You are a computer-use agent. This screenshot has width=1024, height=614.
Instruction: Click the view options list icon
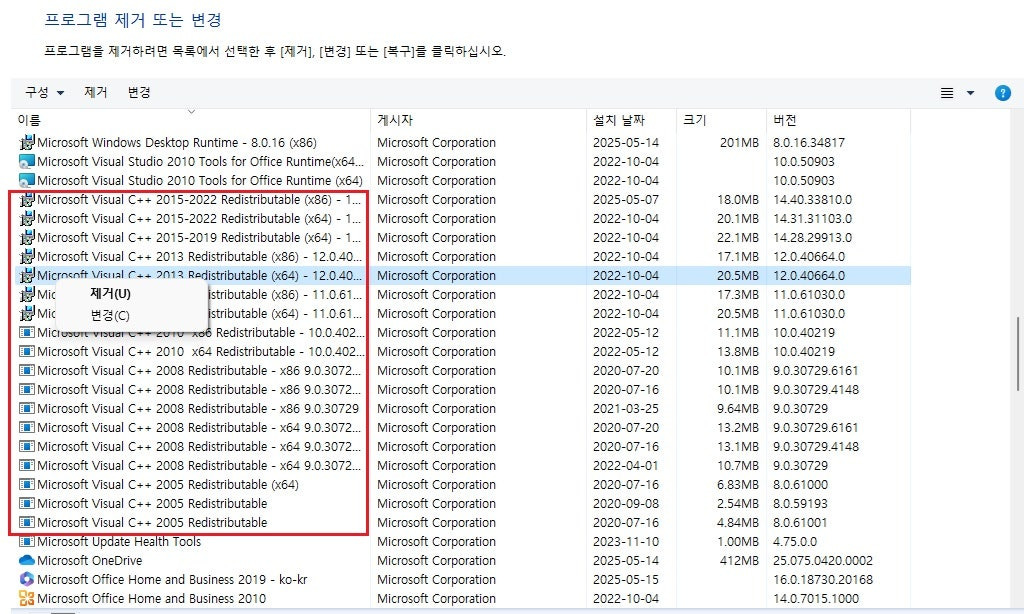pyautogui.click(x=947, y=93)
